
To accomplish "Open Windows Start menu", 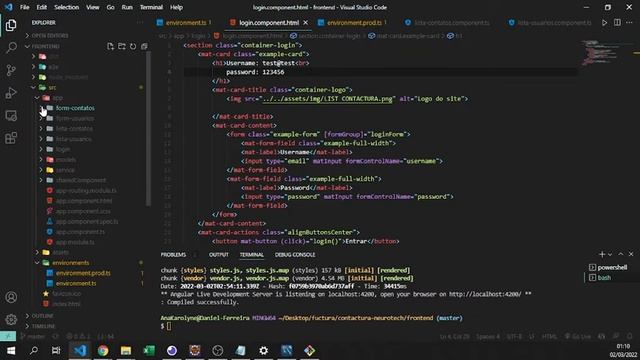I will (x=11, y=351).
